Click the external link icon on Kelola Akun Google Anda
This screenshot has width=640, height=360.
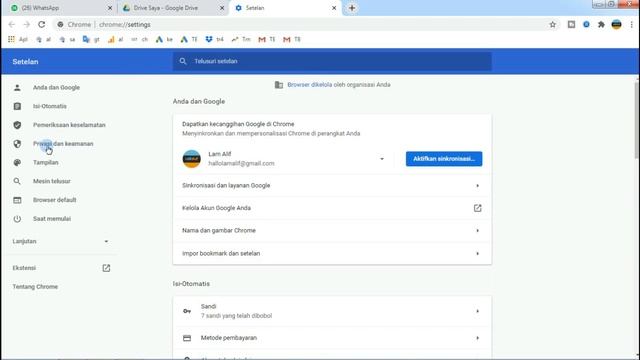[477, 208]
